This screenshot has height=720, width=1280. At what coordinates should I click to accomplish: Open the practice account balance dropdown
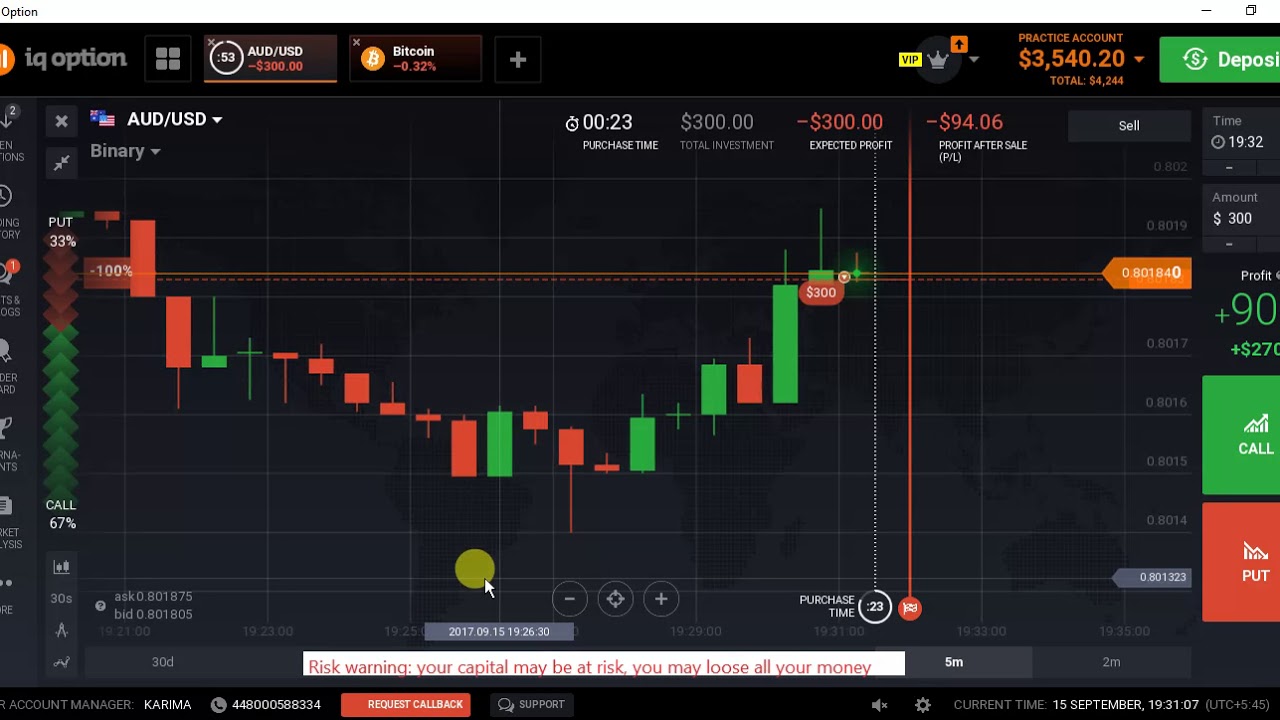point(1139,60)
